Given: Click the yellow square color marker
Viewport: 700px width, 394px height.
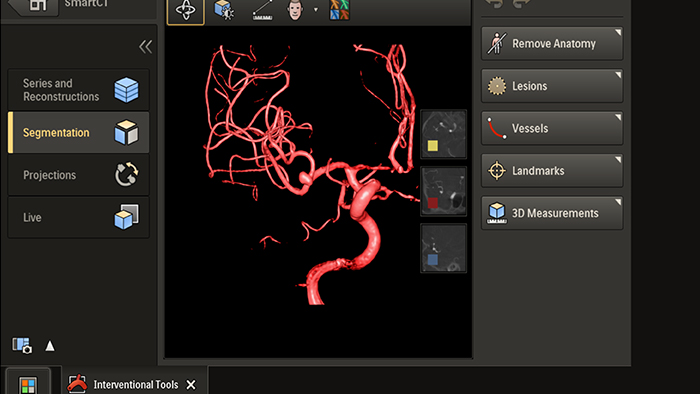Looking at the screenshot, I should pos(433,146).
